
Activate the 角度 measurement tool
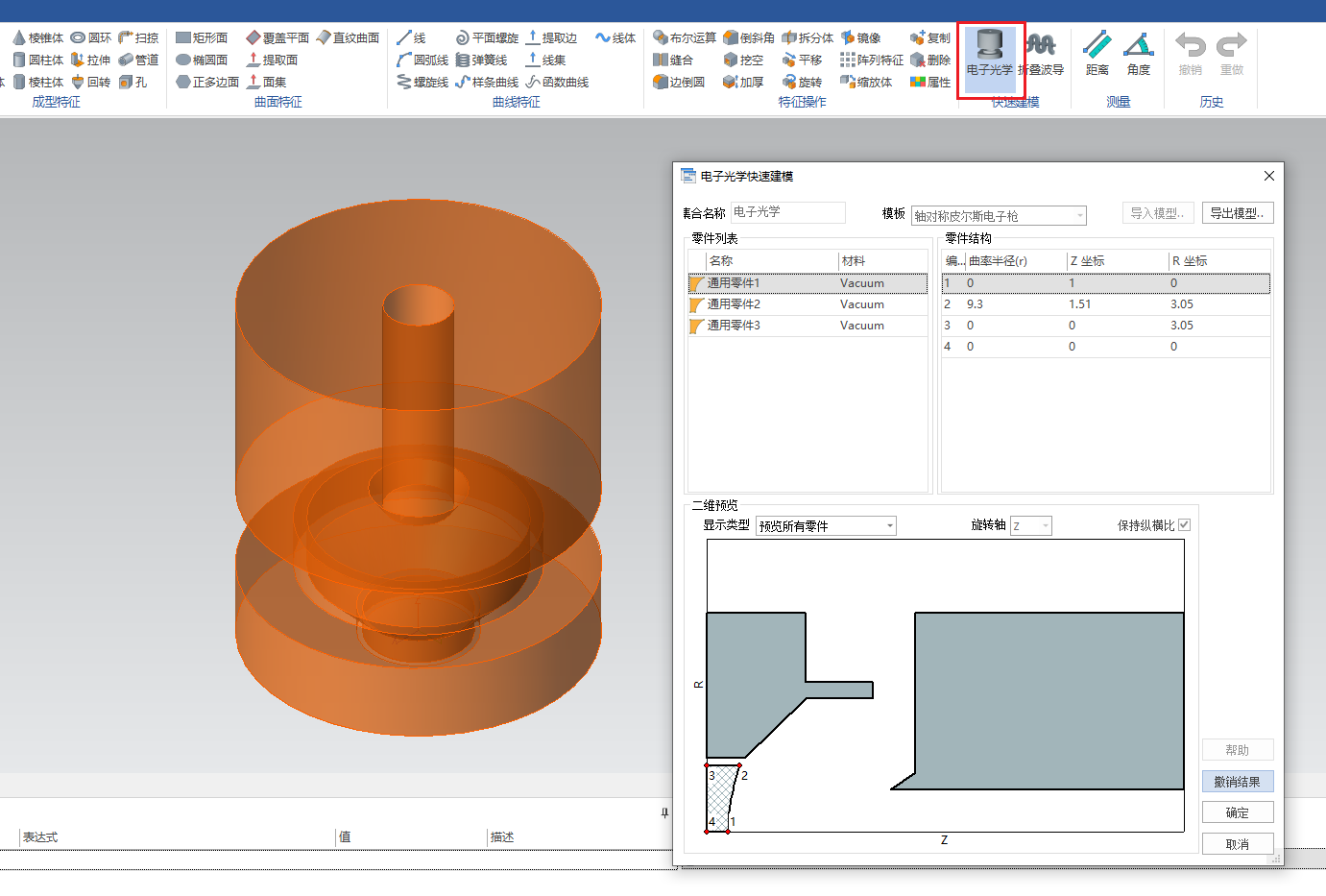pyautogui.click(x=1139, y=54)
